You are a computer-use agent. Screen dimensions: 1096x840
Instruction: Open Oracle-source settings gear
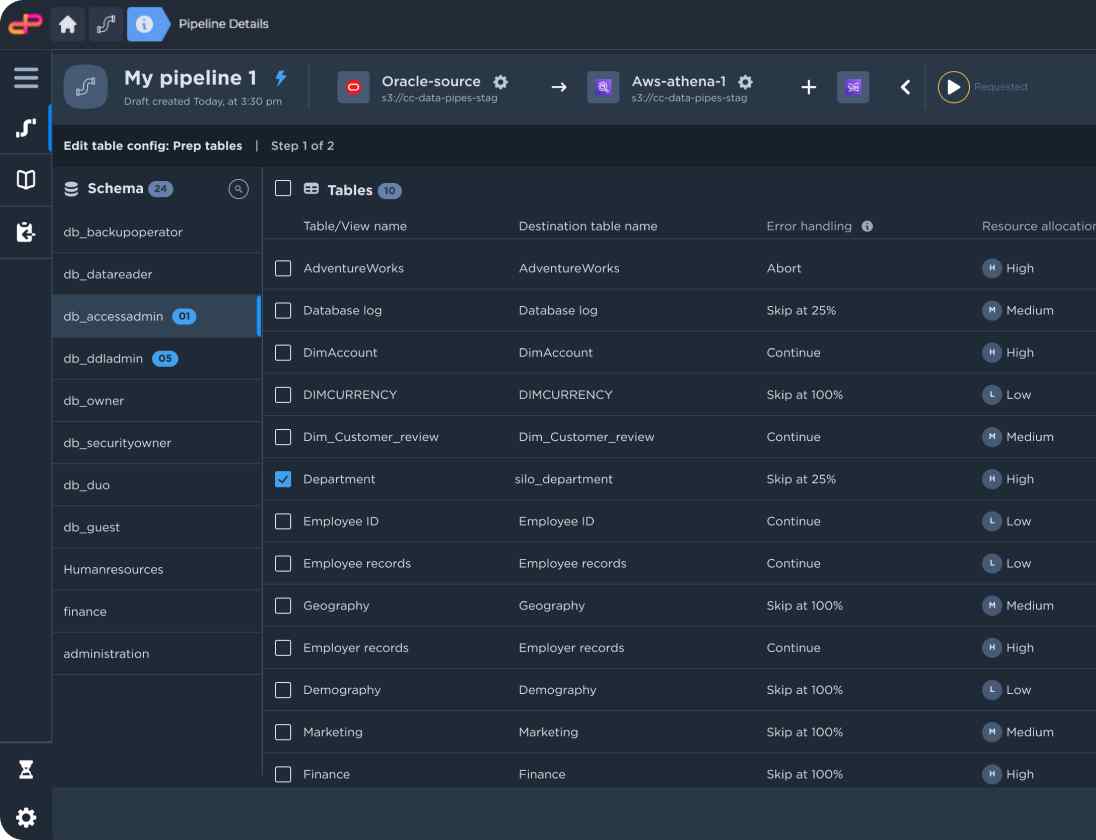point(500,82)
